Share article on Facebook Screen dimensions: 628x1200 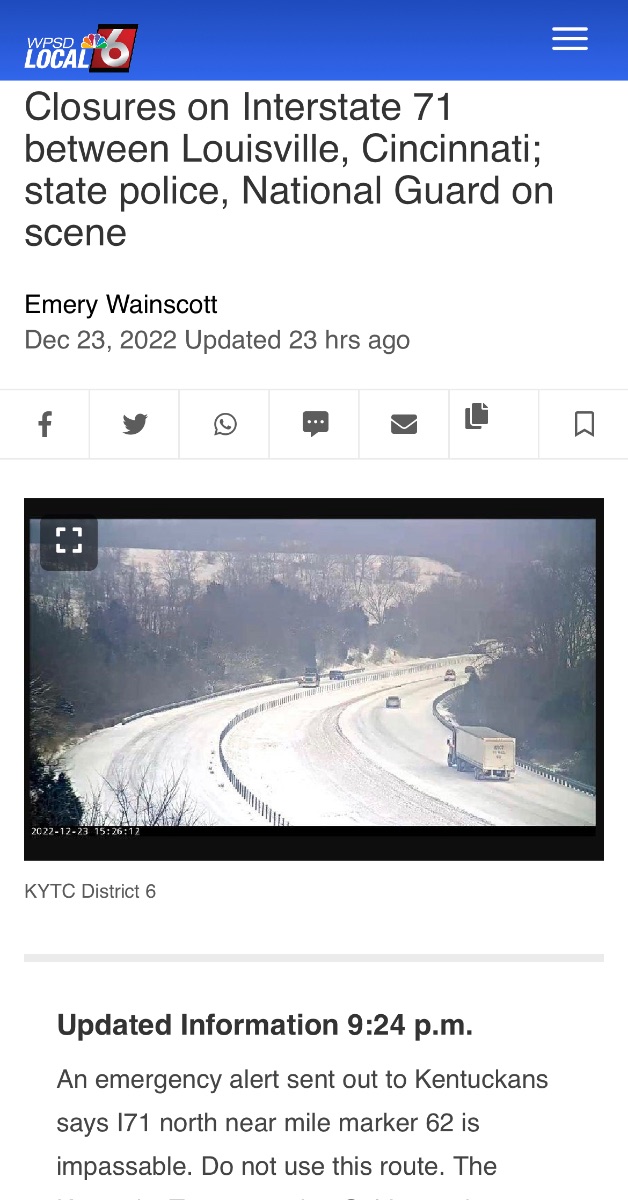45,424
